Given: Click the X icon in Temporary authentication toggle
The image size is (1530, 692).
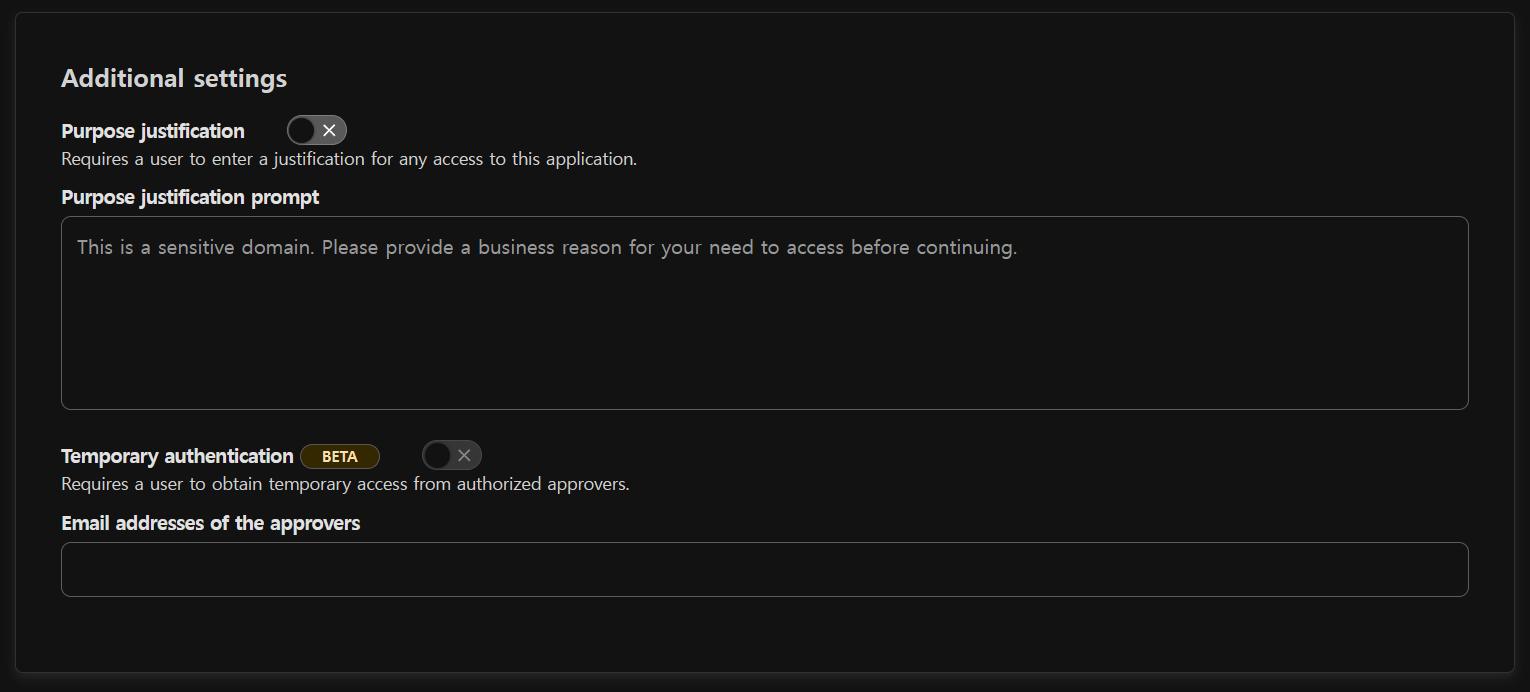Looking at the screenshot, I should [x=464, y=456].
